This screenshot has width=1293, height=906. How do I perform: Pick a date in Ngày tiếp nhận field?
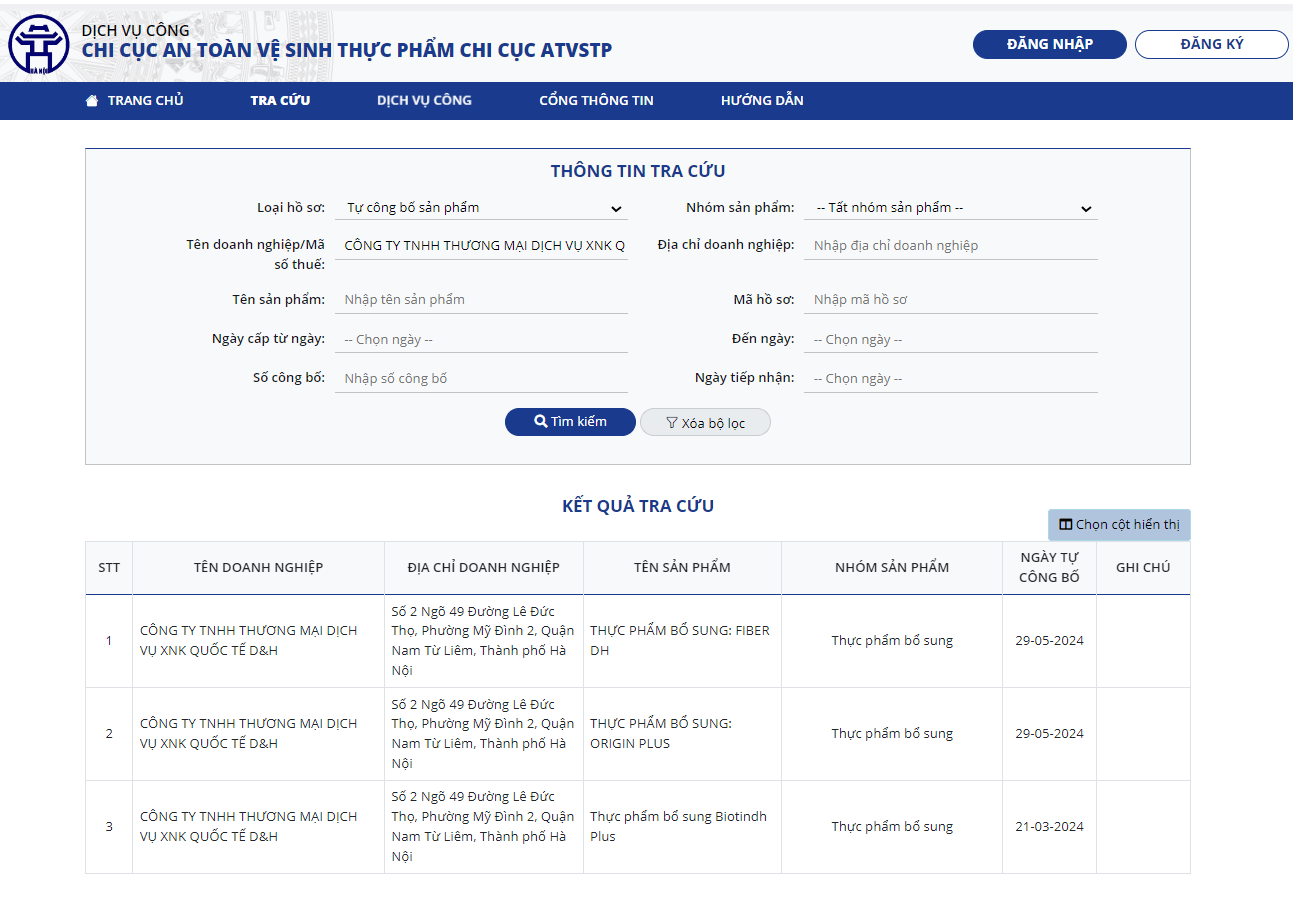(950, 379)
